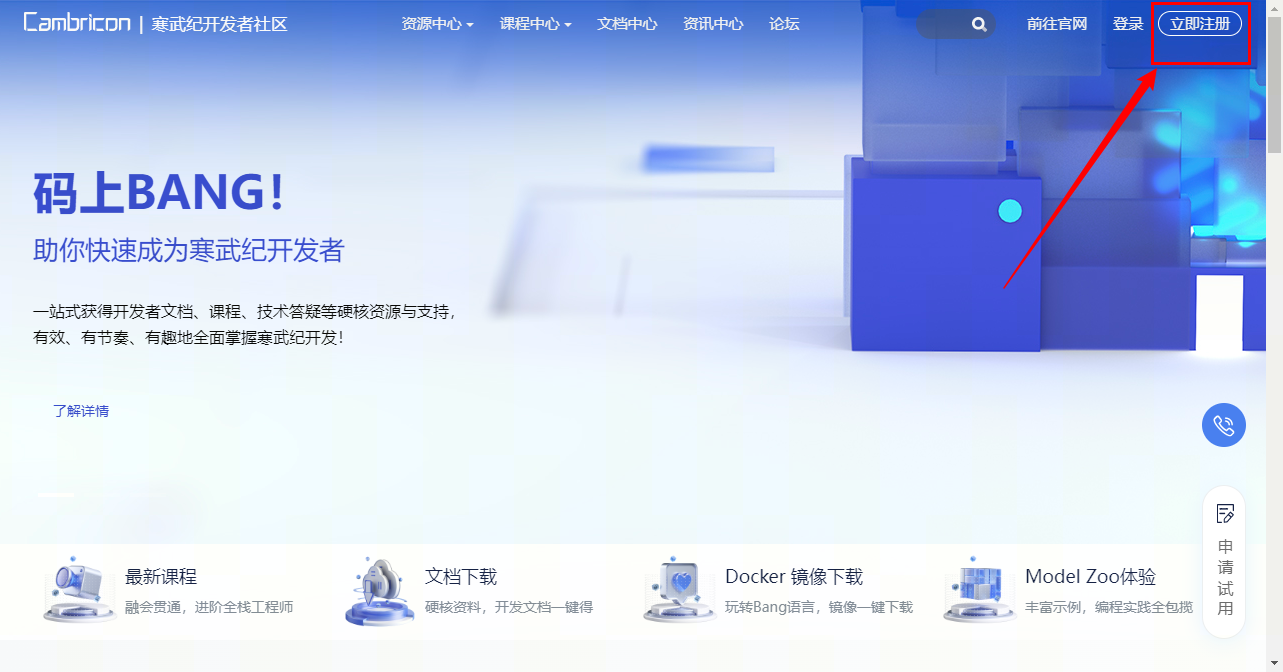Click the phone contact floating icon
This screenshot has height=672, width=1283.
1223,425
